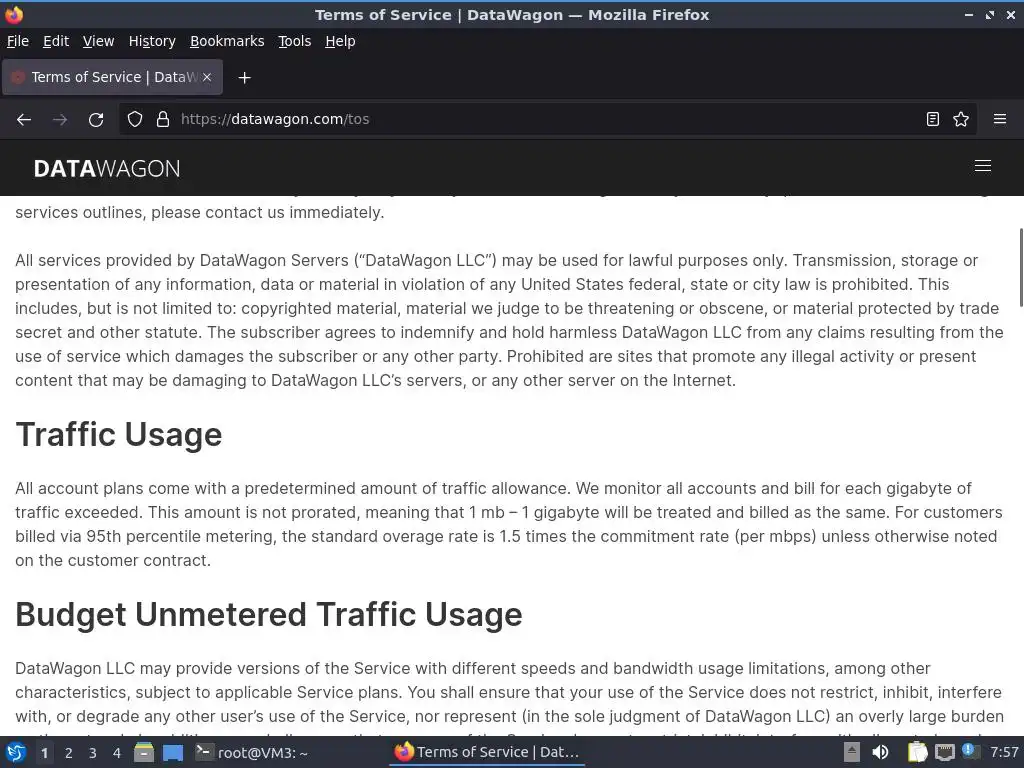Viewport: 1024px width, 768px height.
Task: Go back to the previous page
Action: (24, 120)
